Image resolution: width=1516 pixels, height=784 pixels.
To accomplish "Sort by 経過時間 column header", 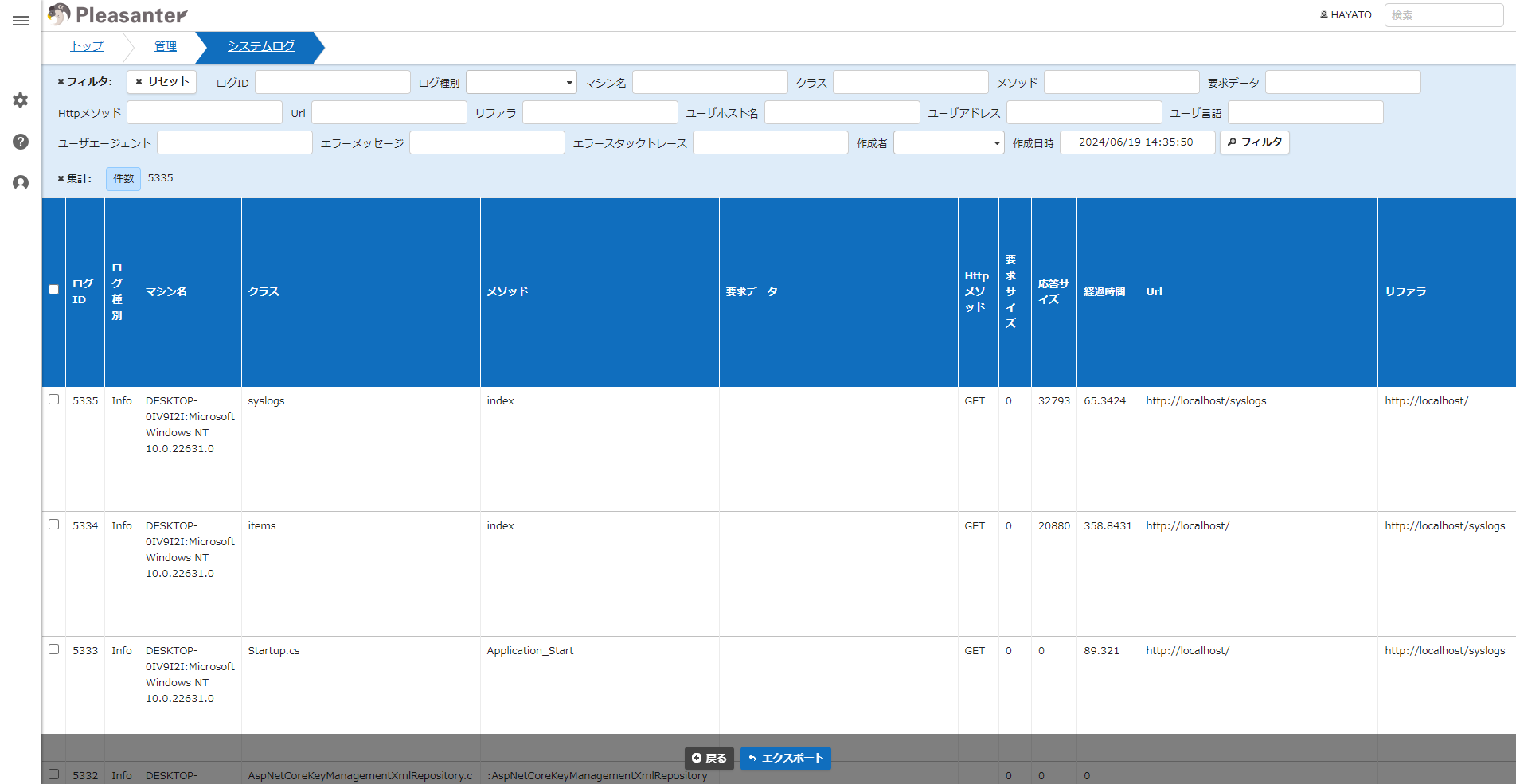I will (x=1104, y=292).
